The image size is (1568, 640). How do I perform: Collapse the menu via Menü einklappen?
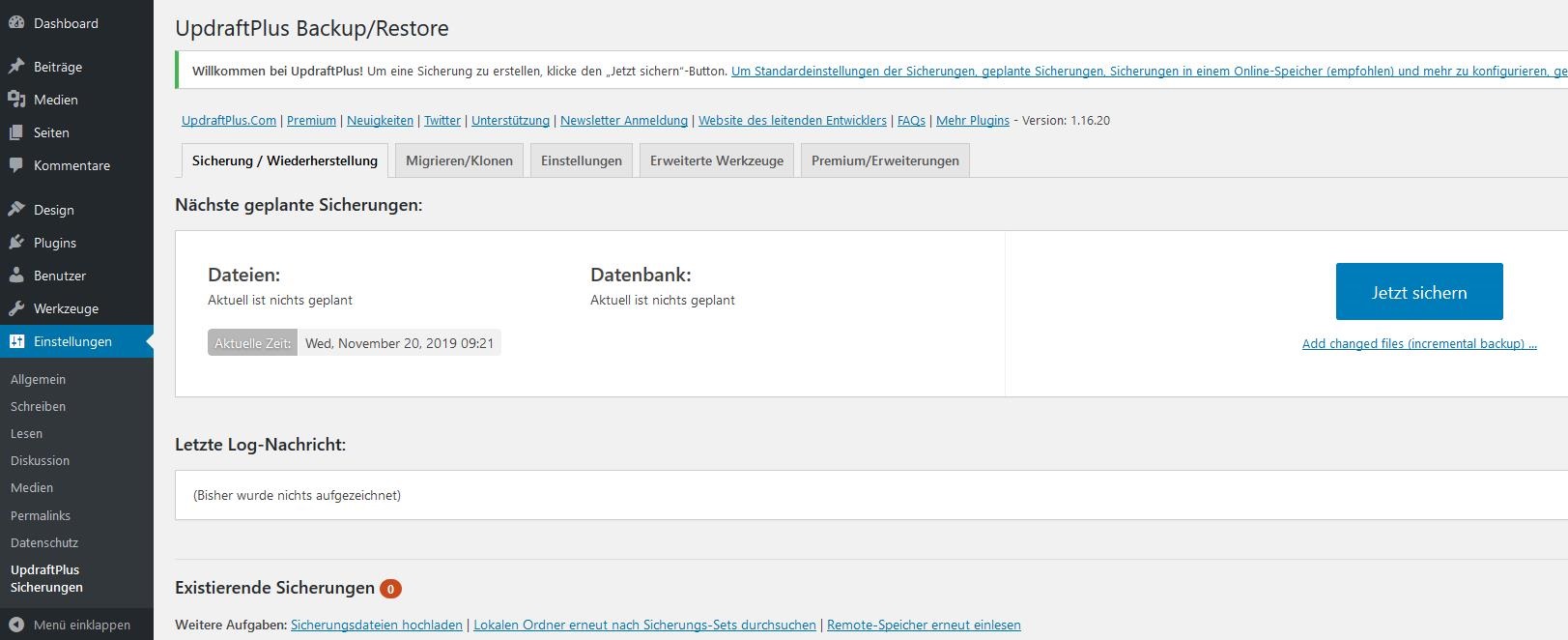[81, 625]
